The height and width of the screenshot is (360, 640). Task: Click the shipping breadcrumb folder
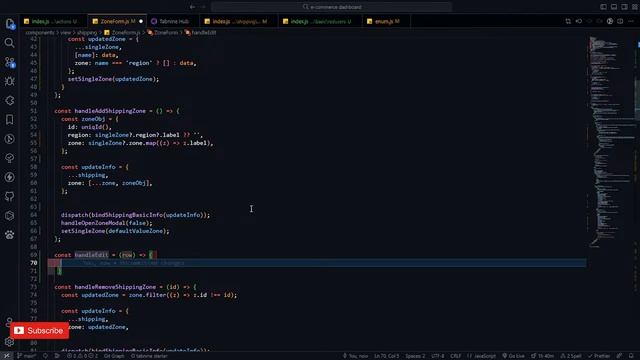[x=87, y=33]
